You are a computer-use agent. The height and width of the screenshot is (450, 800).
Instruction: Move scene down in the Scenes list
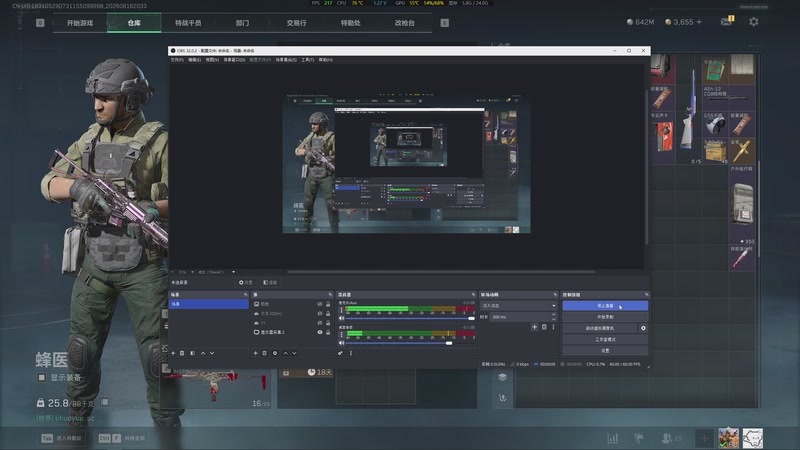click(x=212, y=353)
